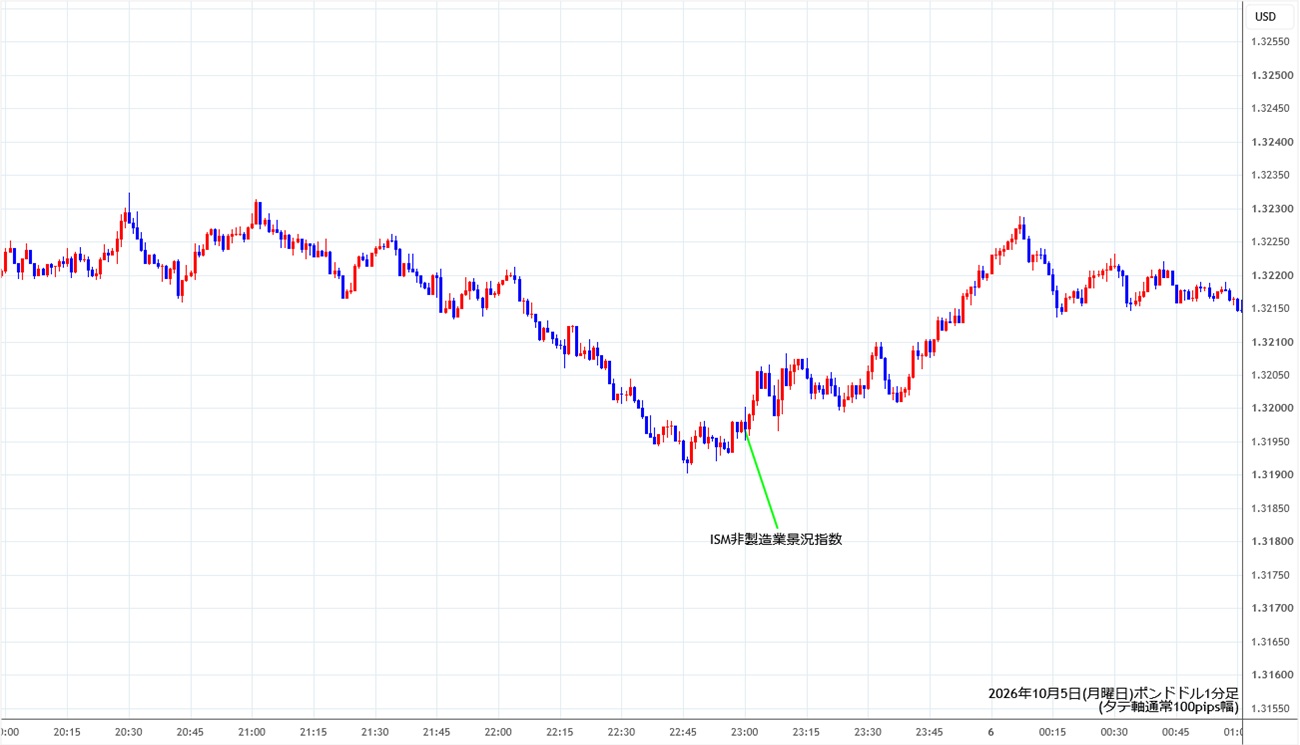
Task: Click the 22:45 time axis label
Action: click(x=683, y=732)
